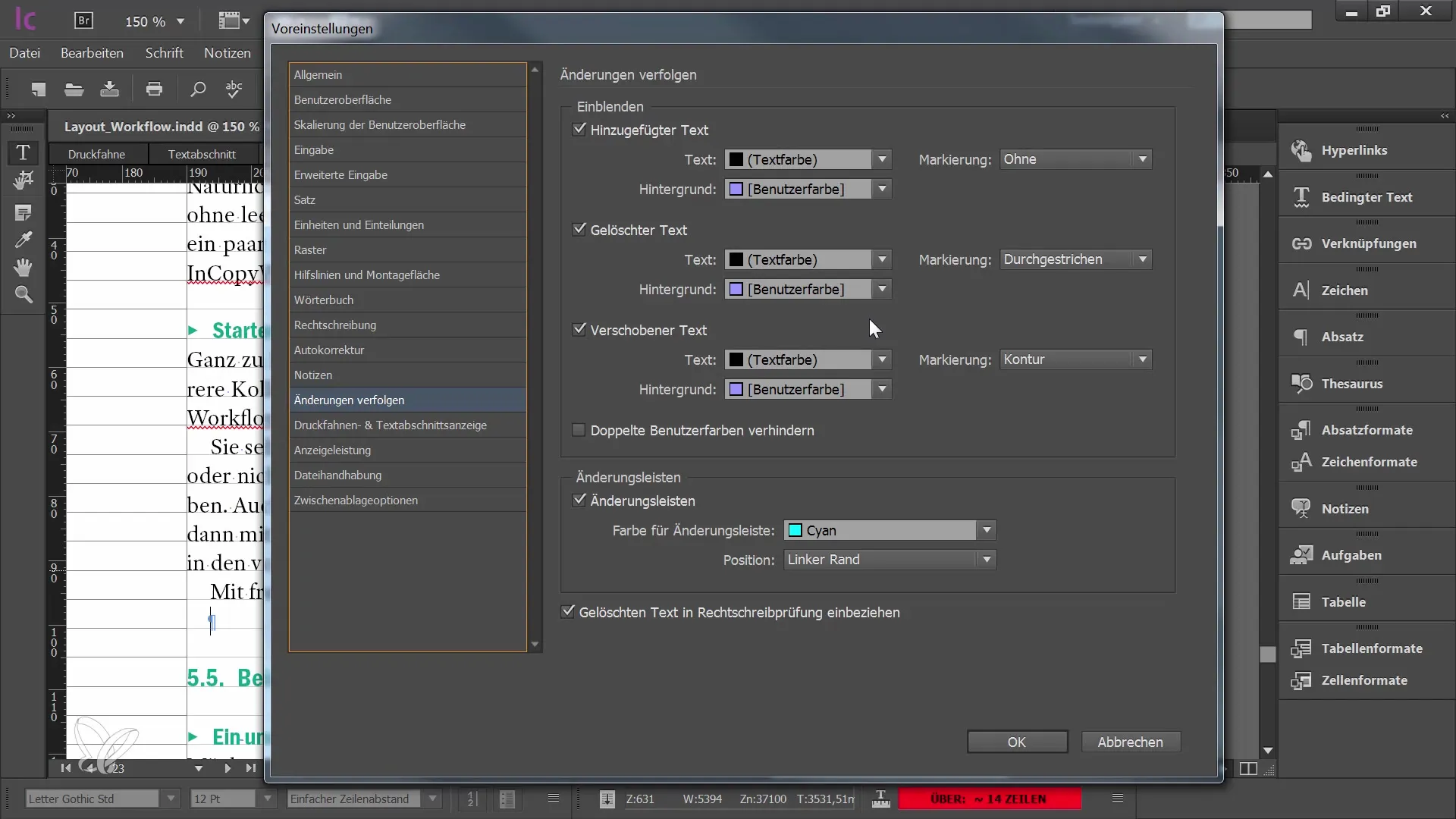
Task: Expand Farbe für Änderungsleiste color dropdown
Action: point(987,530)
